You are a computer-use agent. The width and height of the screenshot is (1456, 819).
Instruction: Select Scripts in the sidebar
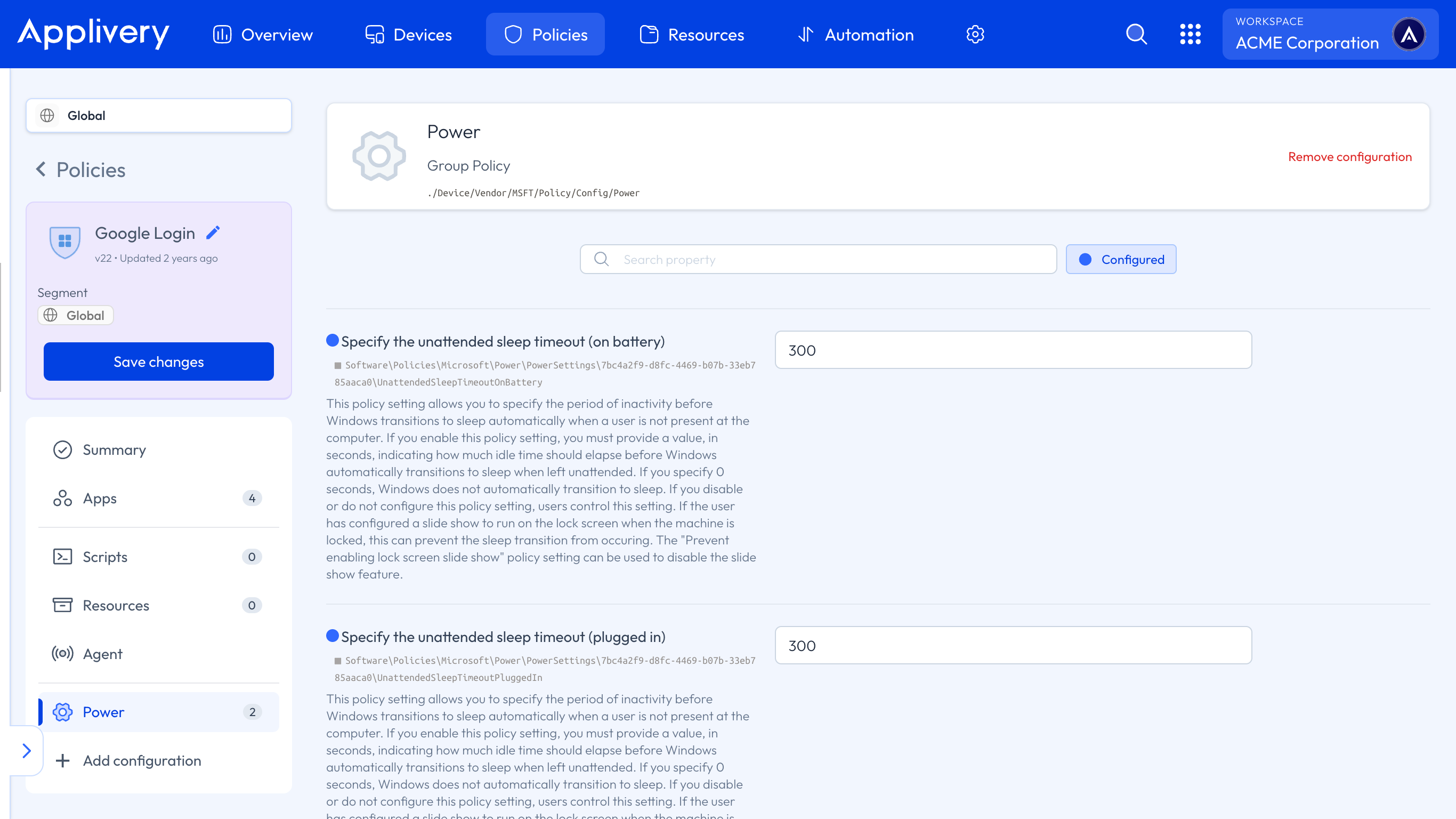tap(105, 557)
